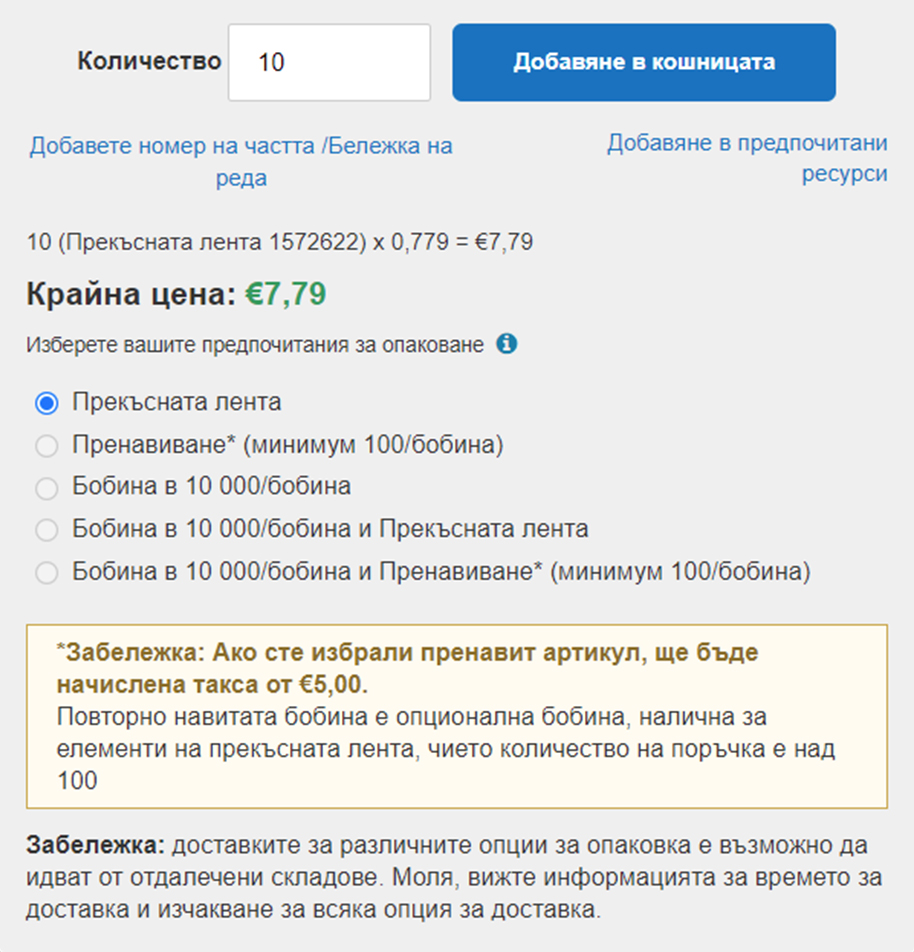Click the 'Пренавиване* (минимум 100/бобина)' label text

tap(288, 445)
